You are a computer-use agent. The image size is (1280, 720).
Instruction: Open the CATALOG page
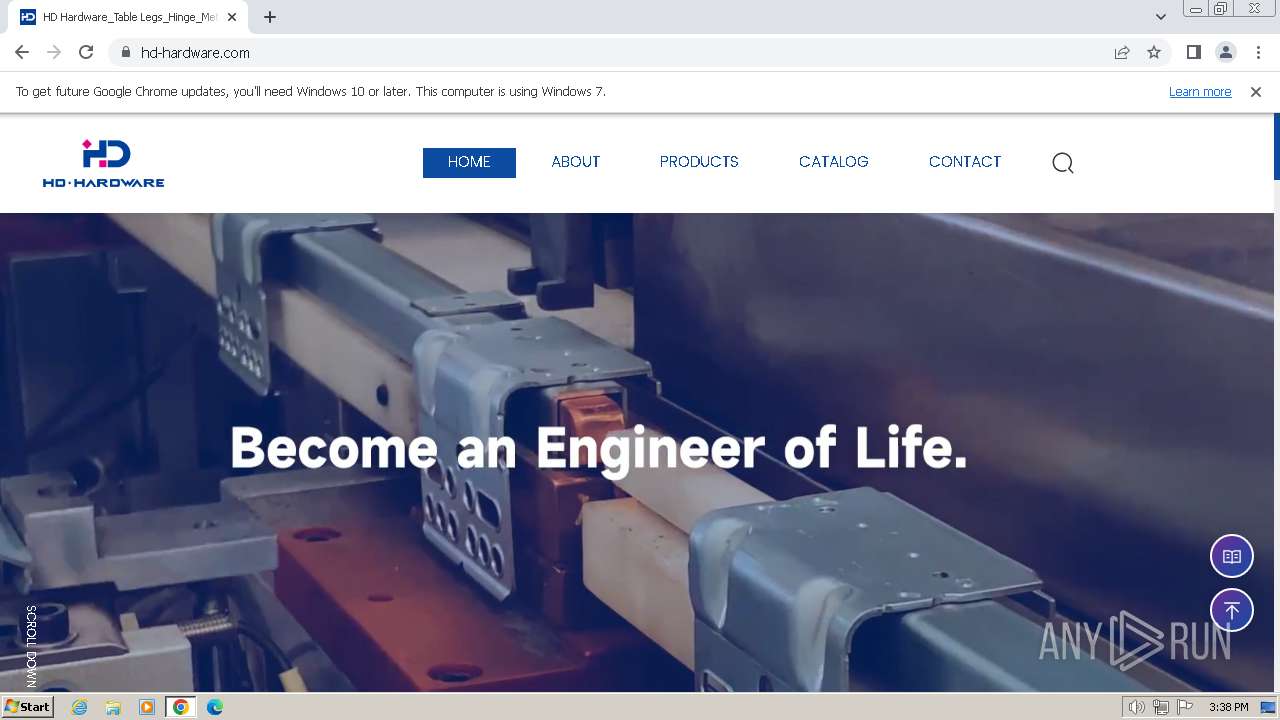click(834, 162)
